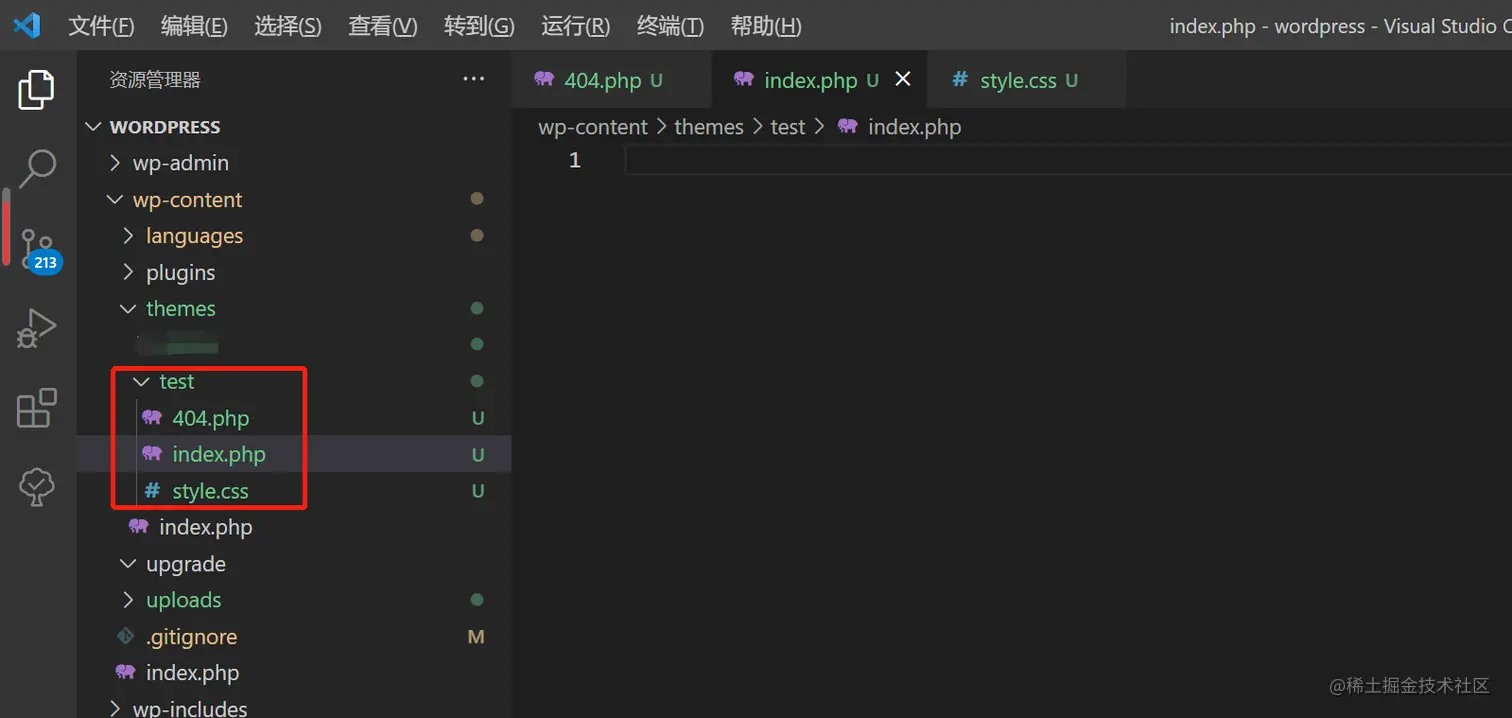Viewport: 1512px width, 718px height.
Task: Switch to the 404.php editor tab
Action: [610, 80]
